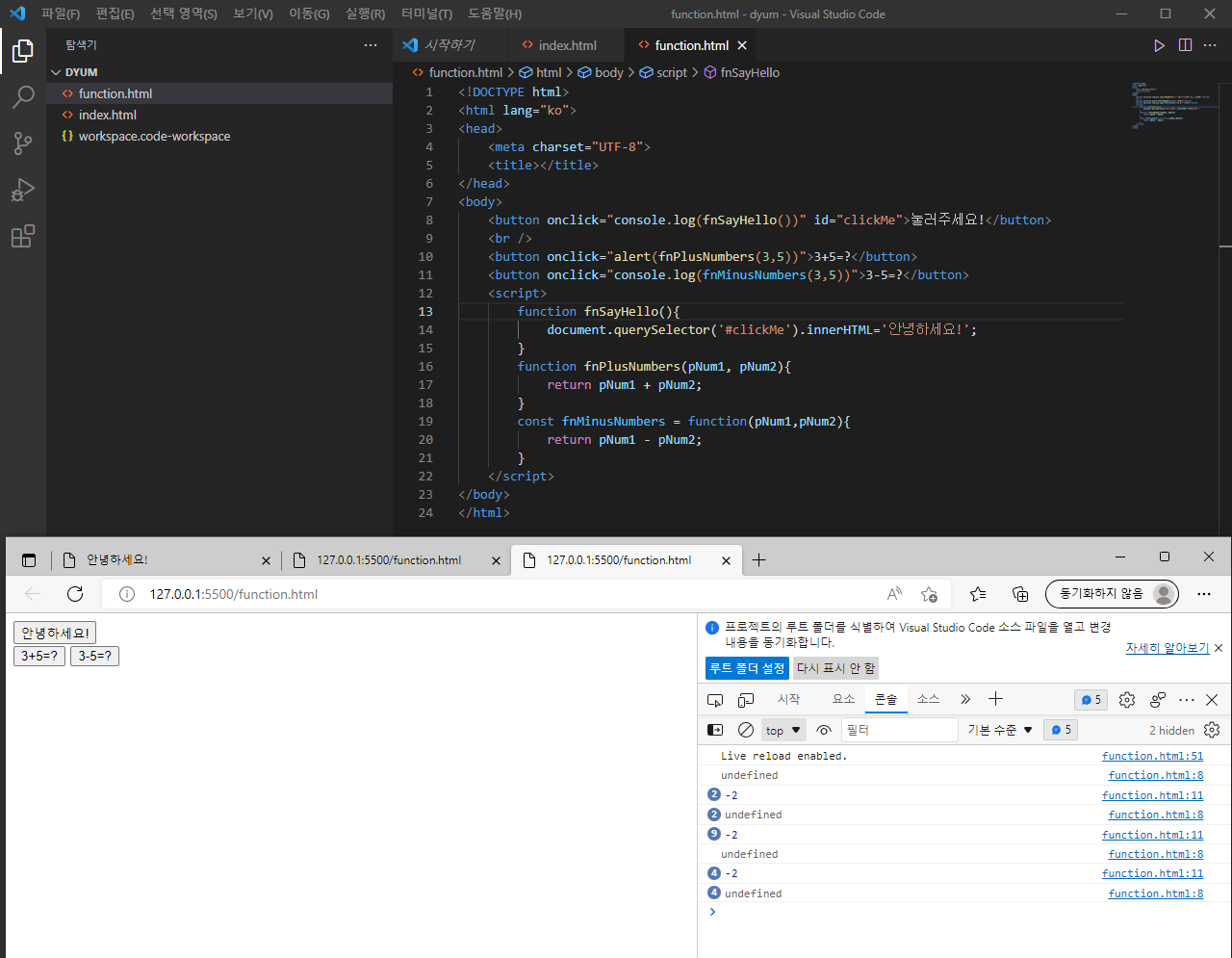Open the function.html:51 source link
The height and width of the screenshot is (958, 1232).
(x=1152, y=756)
